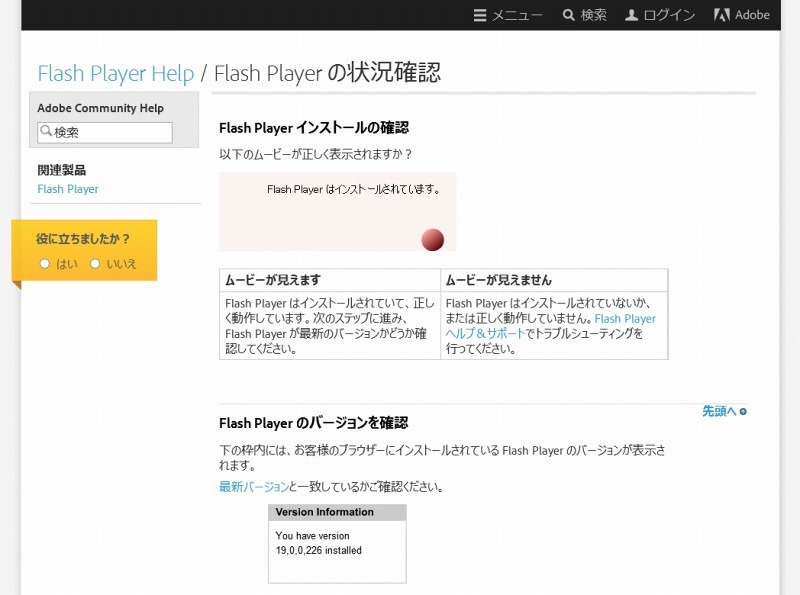Click the Adobe logo icon
Viewport: 800px width, 595px height.
coord(721,15)
